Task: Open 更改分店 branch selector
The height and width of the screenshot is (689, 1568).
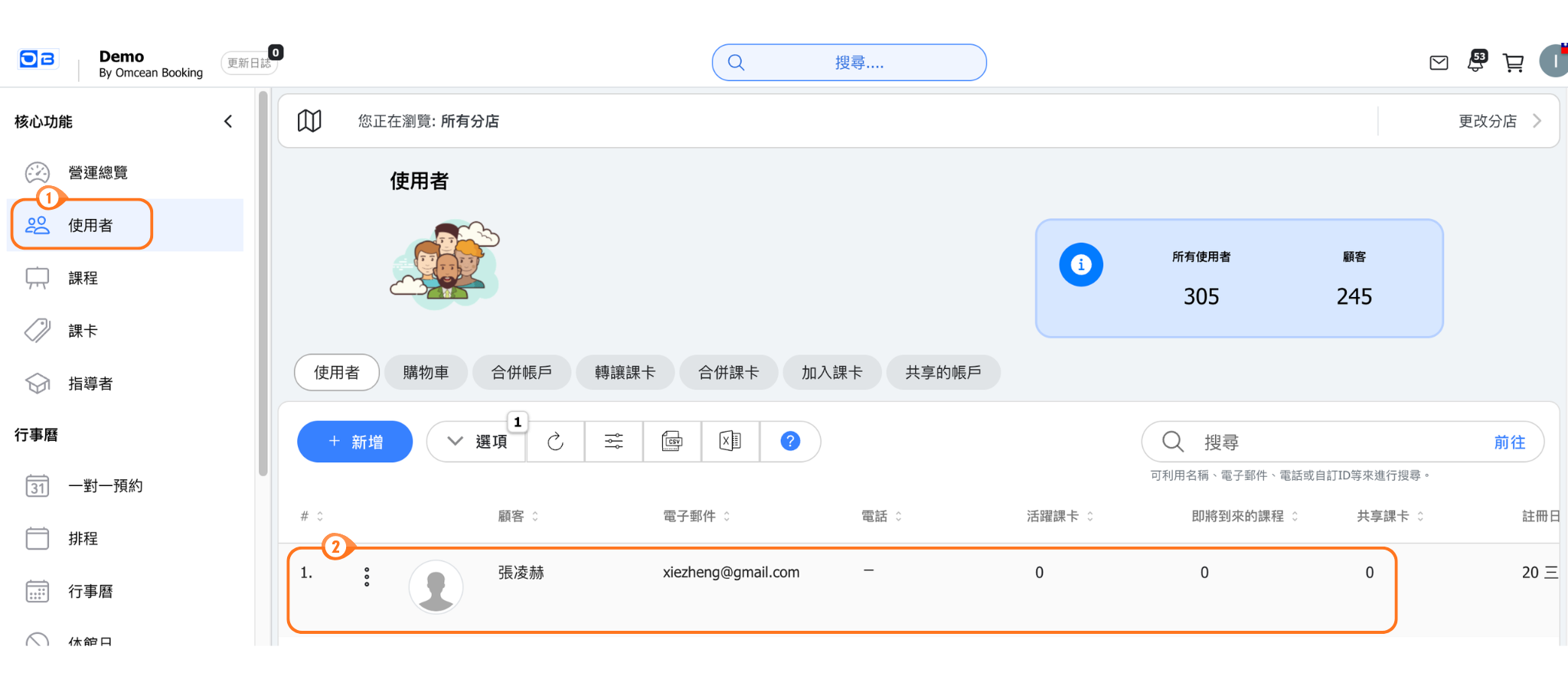Action: pyautogui.click(x=1498, y=121)
